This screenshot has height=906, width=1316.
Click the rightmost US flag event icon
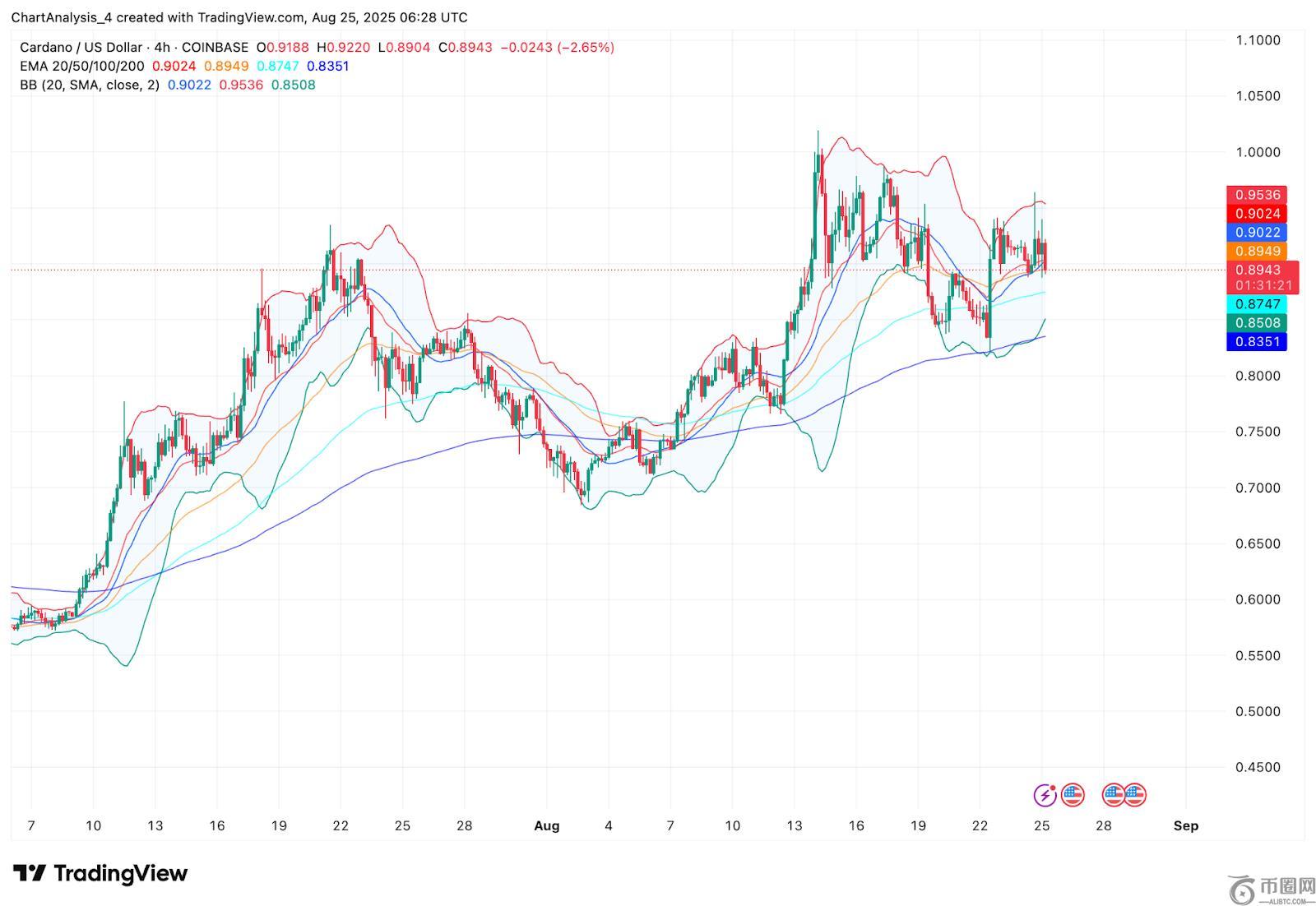[x=1135, y=795]
